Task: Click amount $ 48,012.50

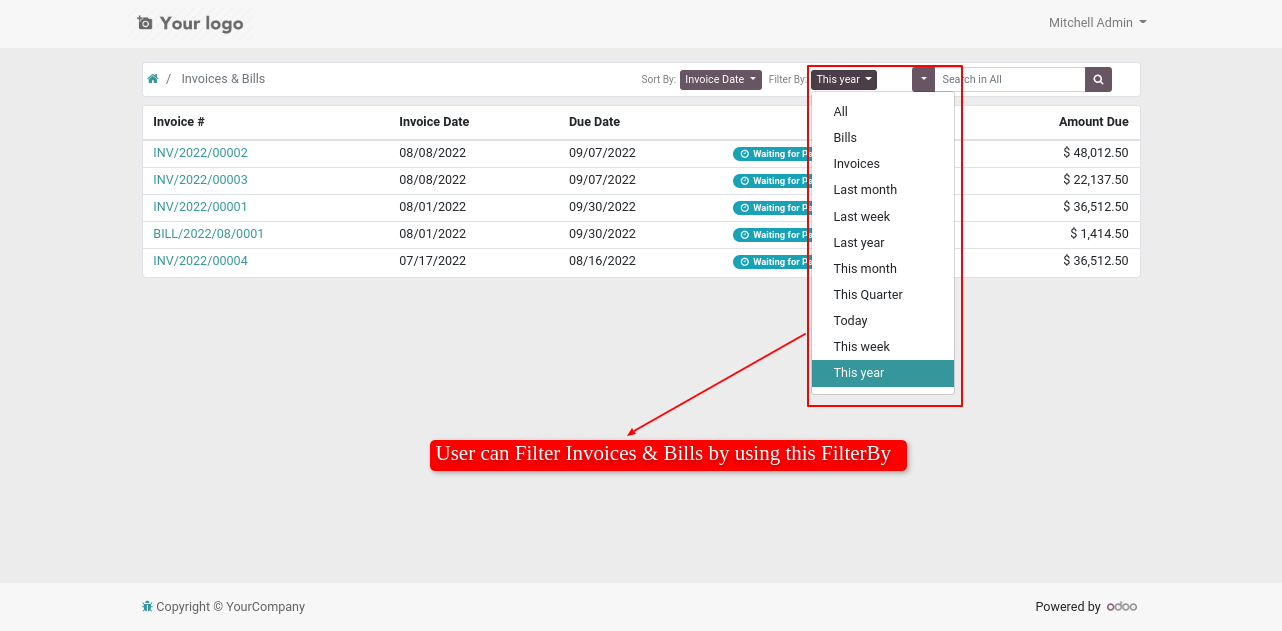Action: coord(1096,153)
